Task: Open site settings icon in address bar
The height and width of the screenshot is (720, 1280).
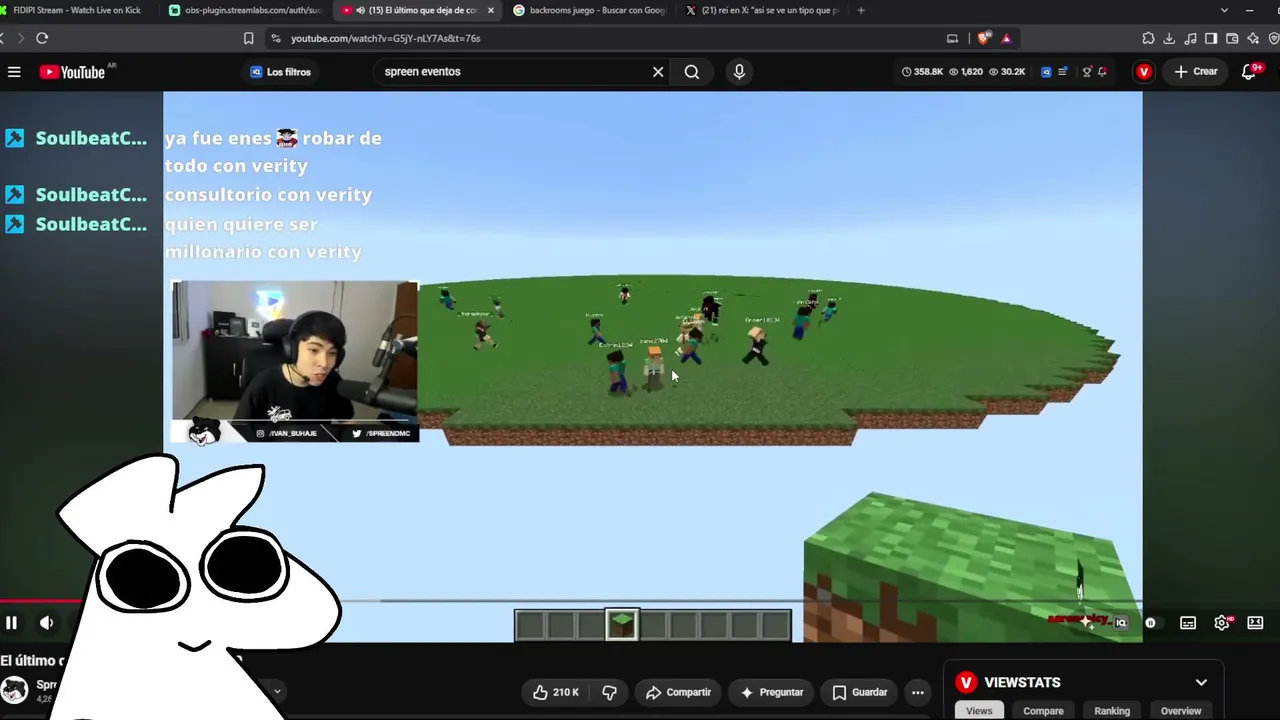Action: (x=276, y=38)
